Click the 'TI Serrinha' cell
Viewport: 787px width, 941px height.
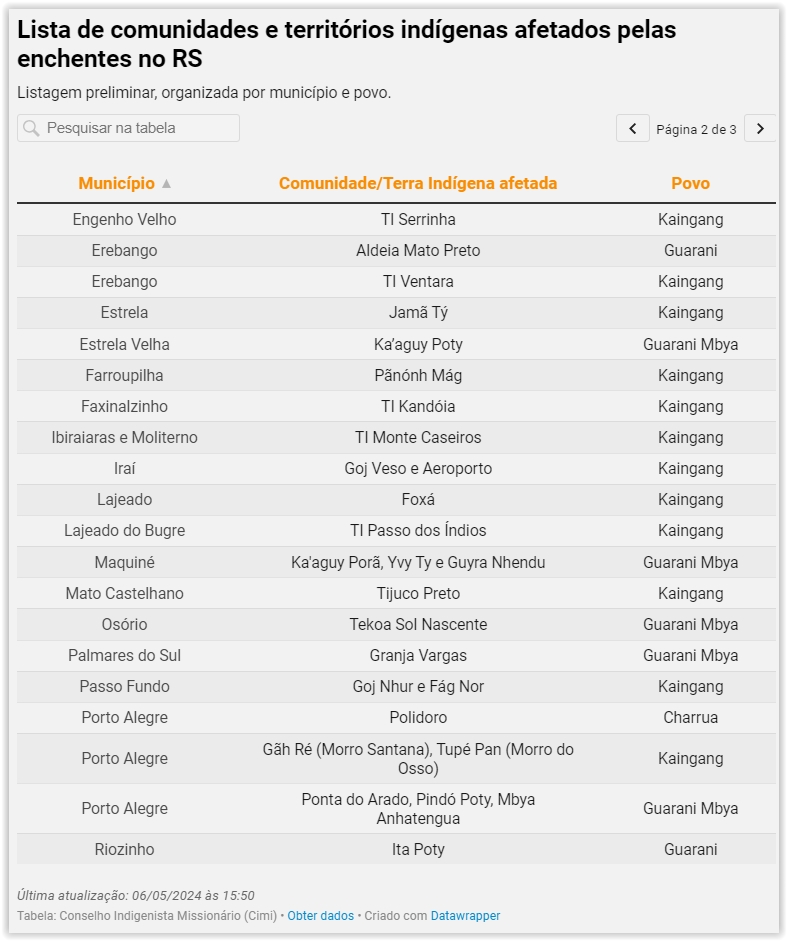pos(418,219)
